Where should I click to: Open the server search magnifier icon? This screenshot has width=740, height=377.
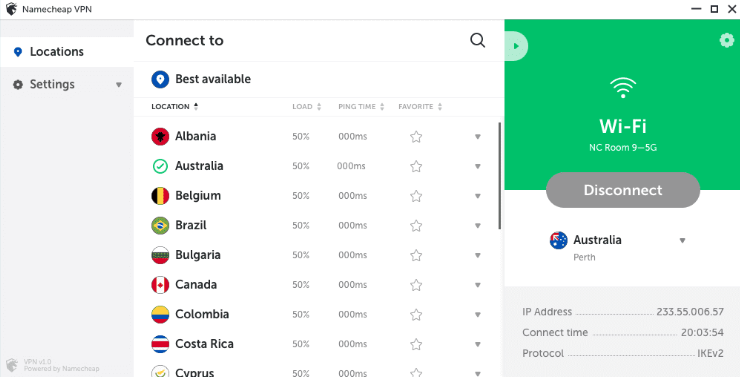coord(478,41)
